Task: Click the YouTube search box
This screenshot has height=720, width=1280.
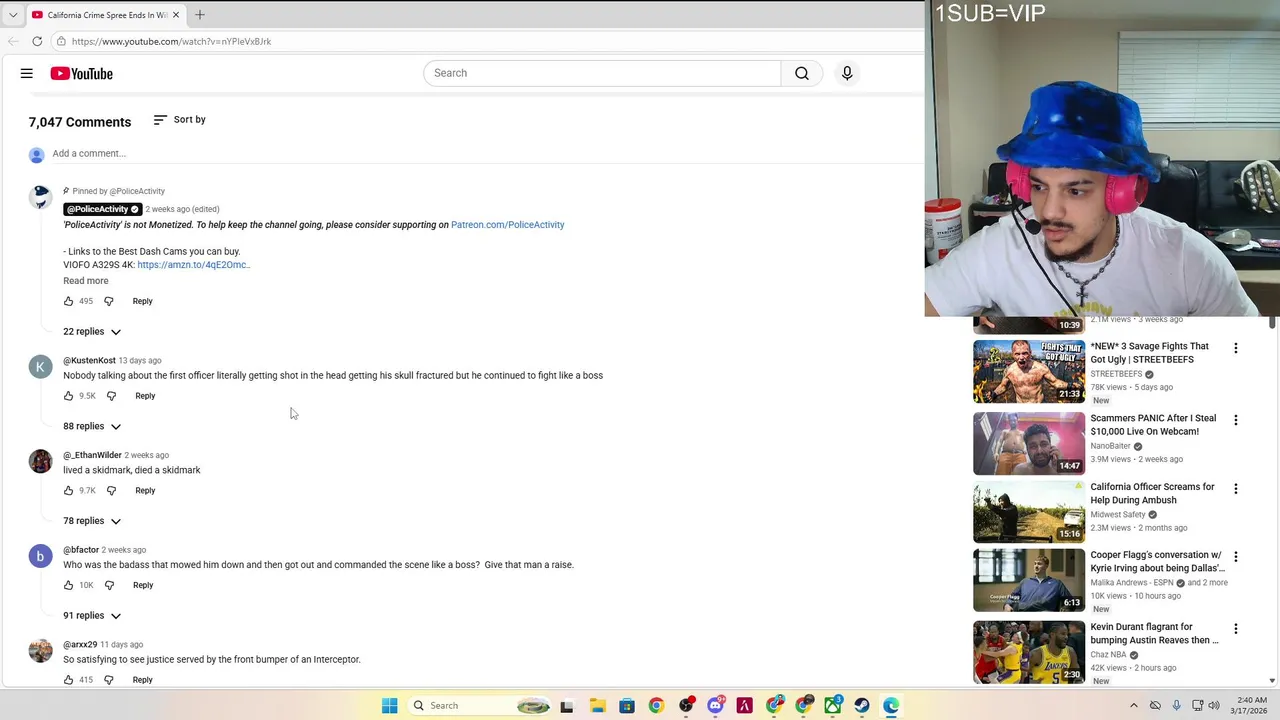Action: tap(602, 73)
